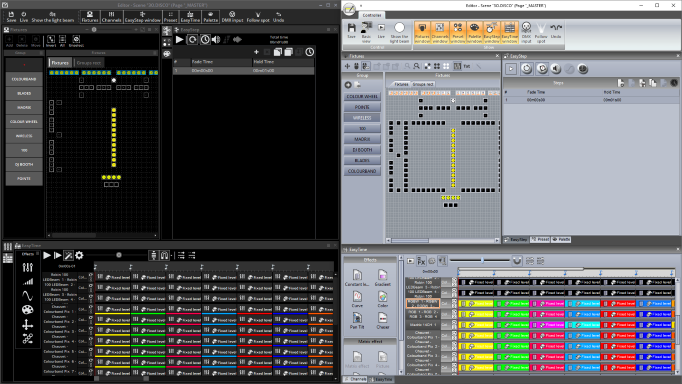Select COLOUR WHEEL group in the light window

click(x=362, y=97)
